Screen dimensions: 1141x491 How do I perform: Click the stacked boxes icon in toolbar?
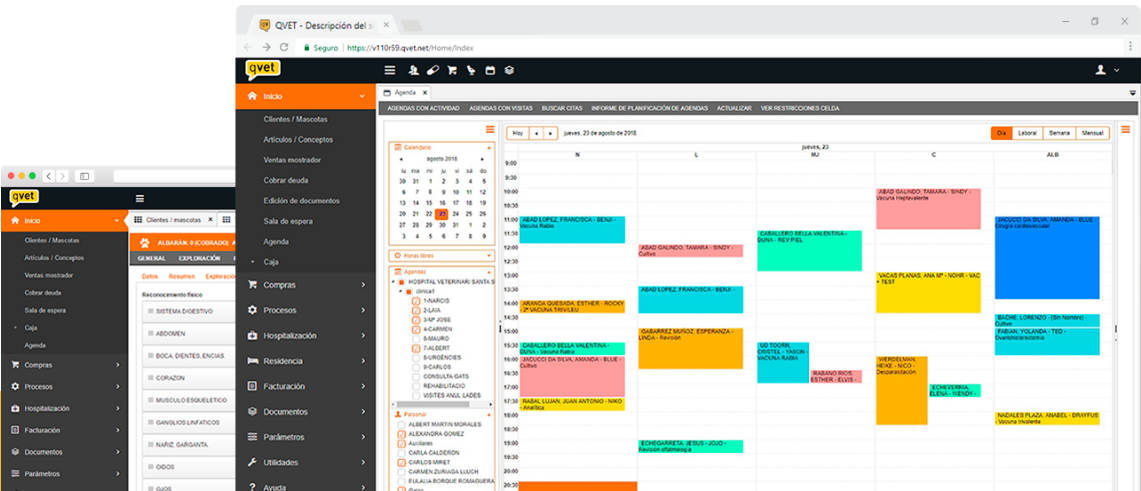coord(509,70)
